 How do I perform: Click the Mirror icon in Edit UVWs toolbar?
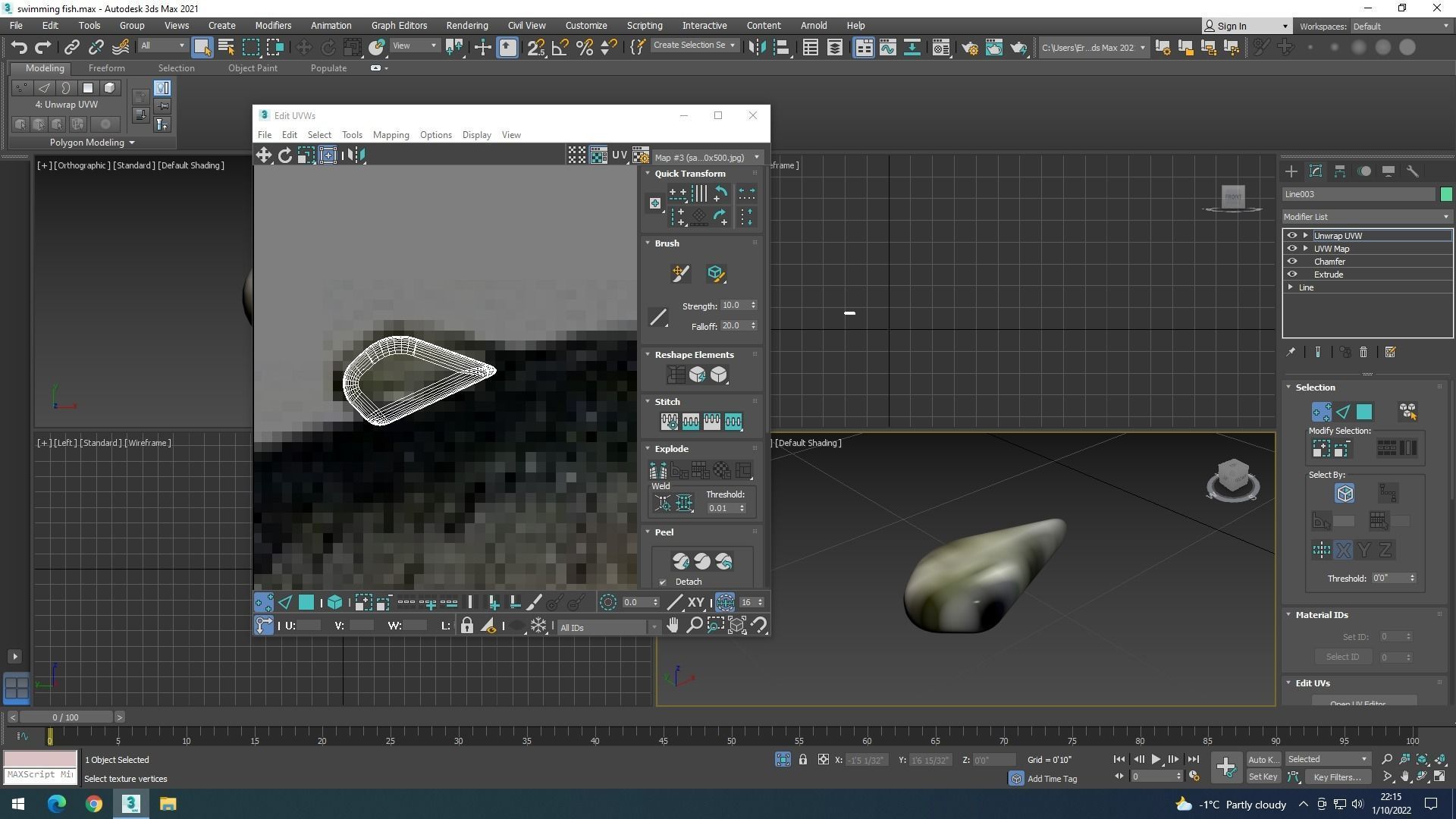click(355, 155)
